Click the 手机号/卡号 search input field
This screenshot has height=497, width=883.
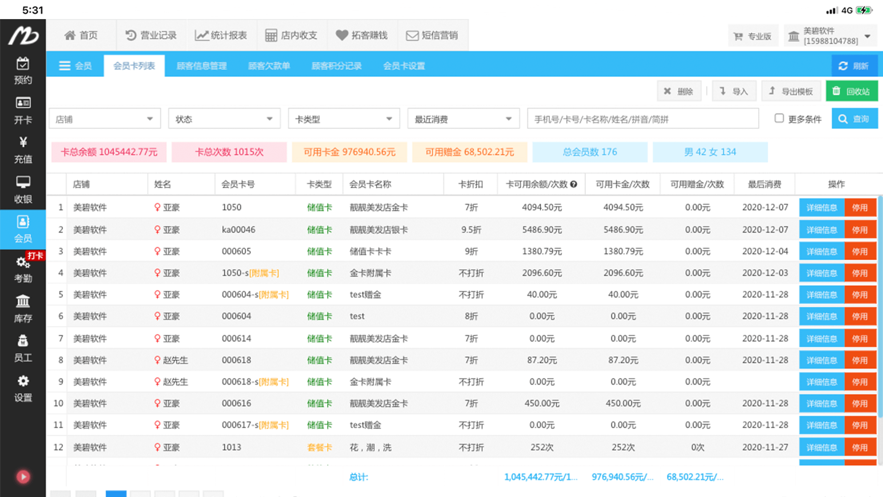coord(643,119)
